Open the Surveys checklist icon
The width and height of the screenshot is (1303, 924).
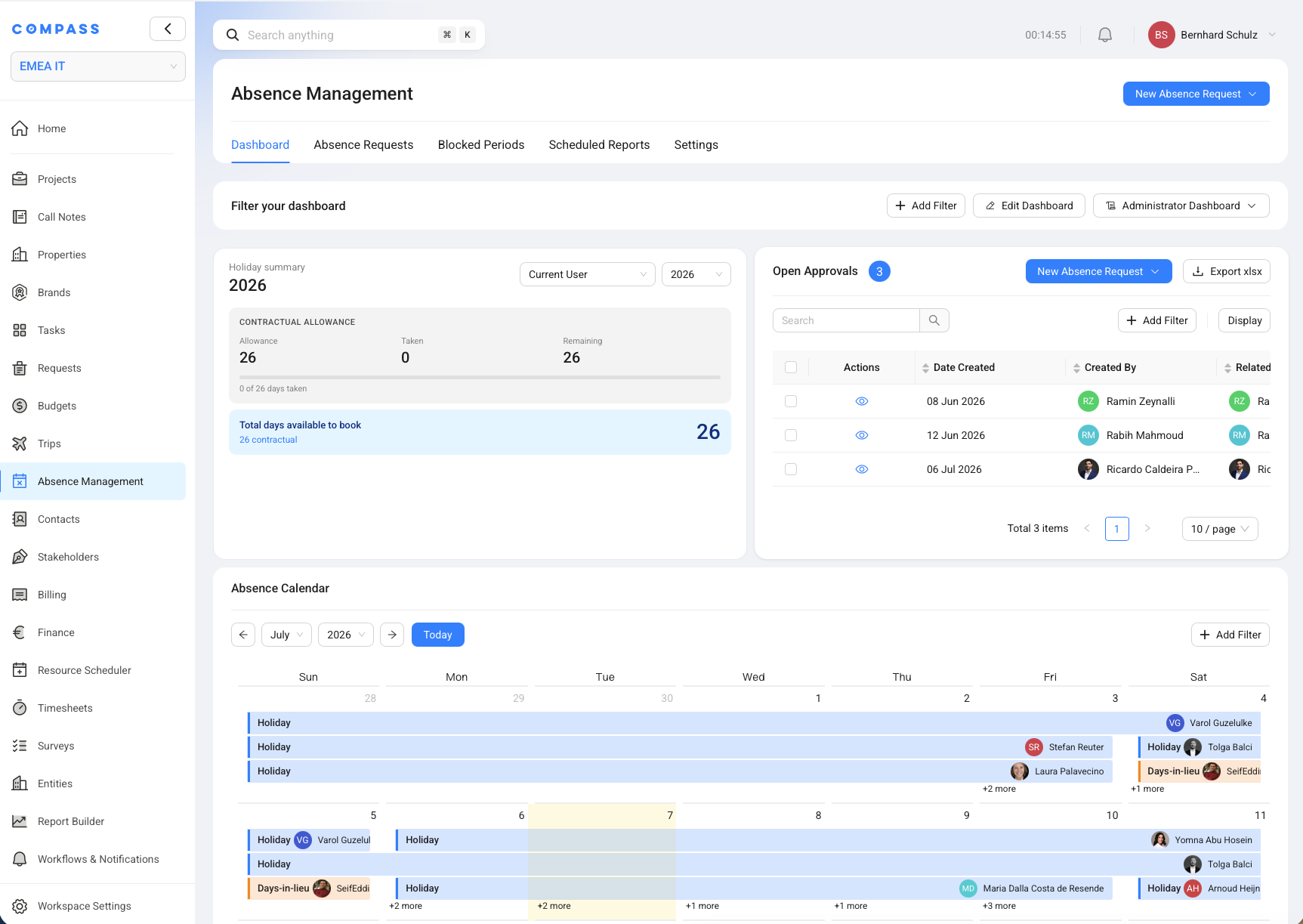click(20, 746)
